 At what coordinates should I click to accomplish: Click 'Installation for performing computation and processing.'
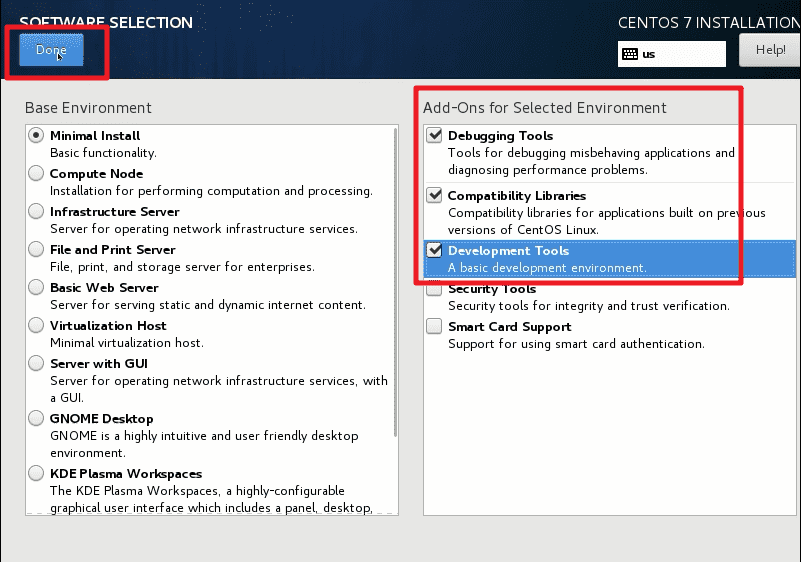click(x=211, y=191)
